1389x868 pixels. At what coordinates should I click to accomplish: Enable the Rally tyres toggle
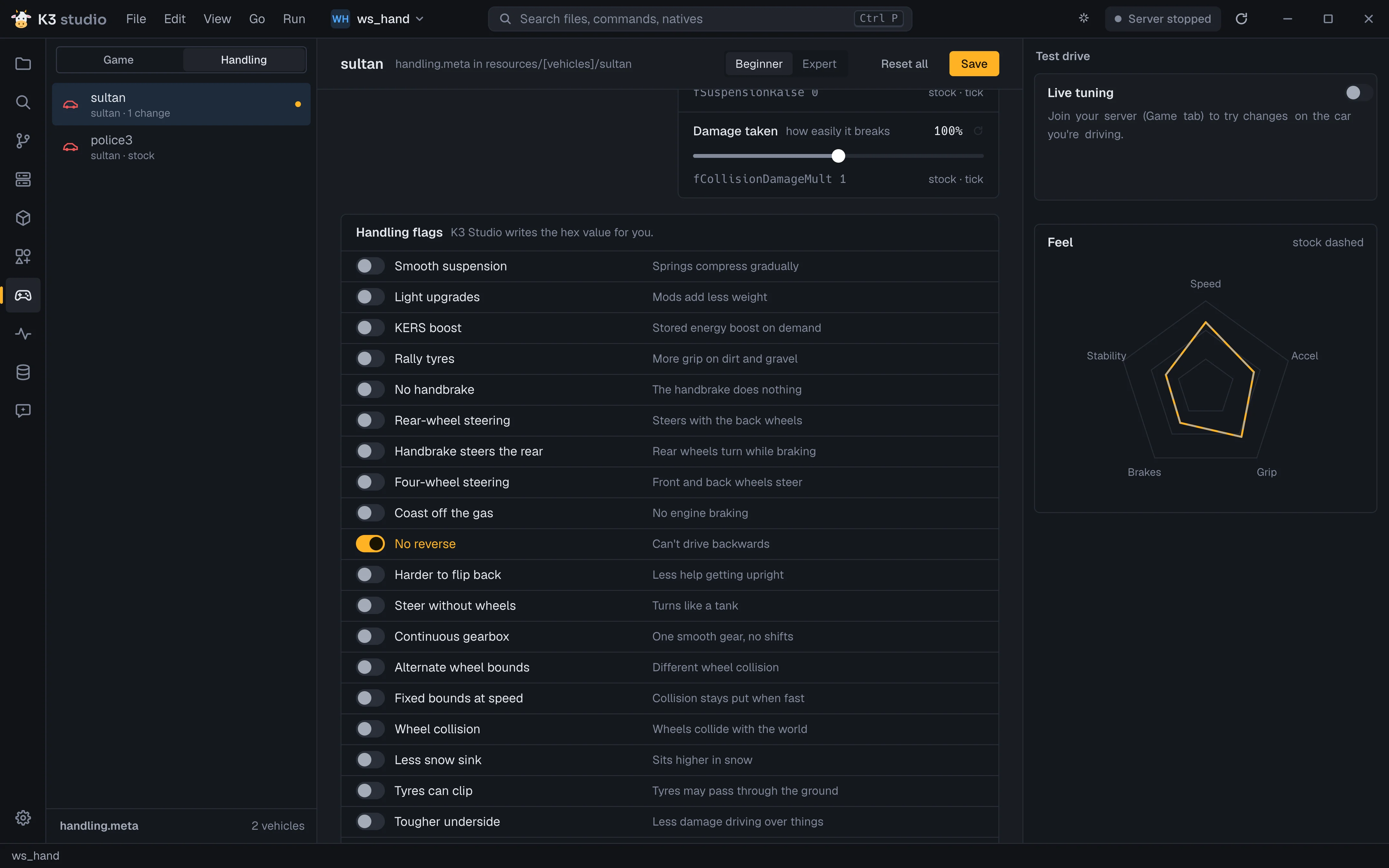(x=370, y=359)
